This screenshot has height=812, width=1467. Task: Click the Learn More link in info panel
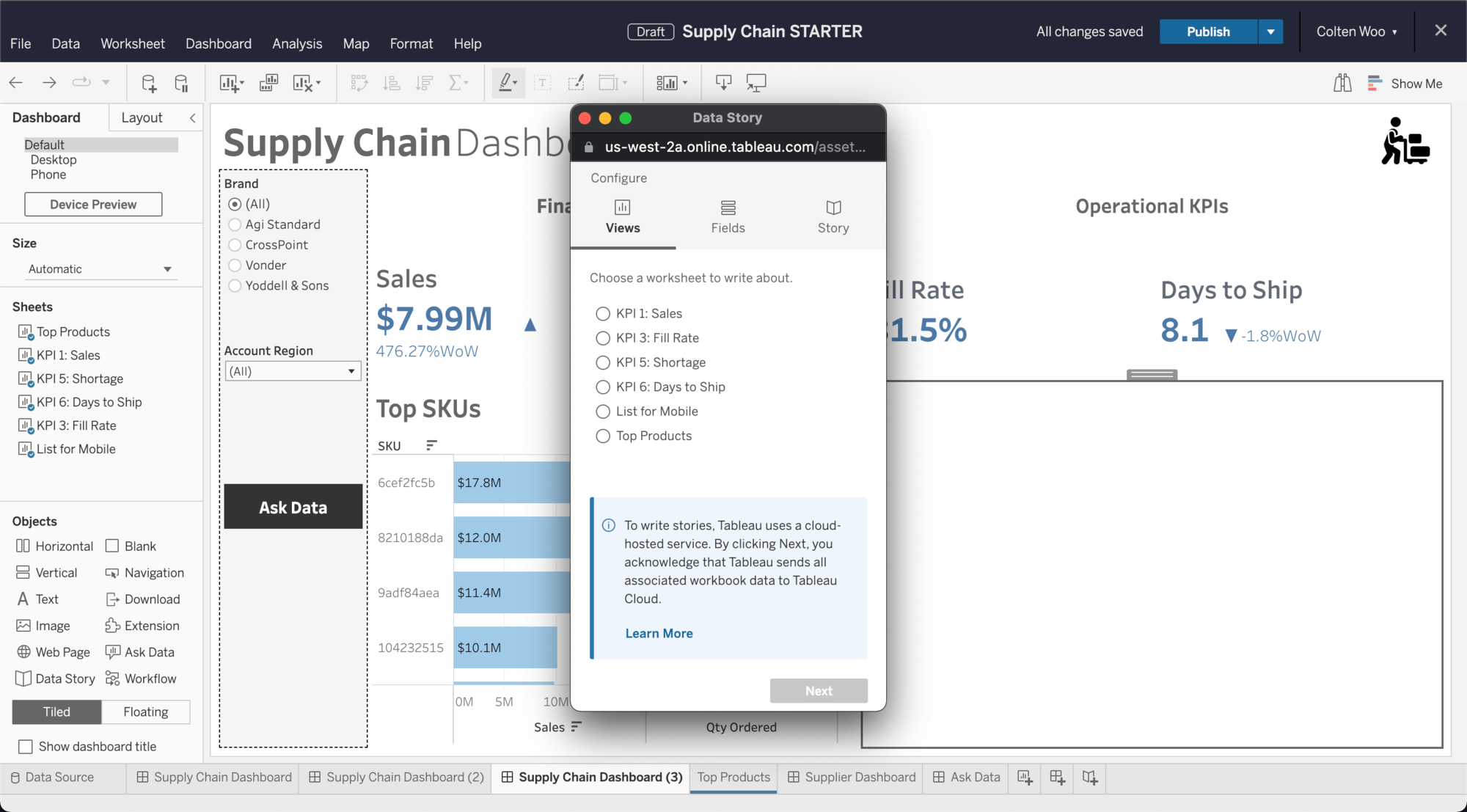coord(658,632)
